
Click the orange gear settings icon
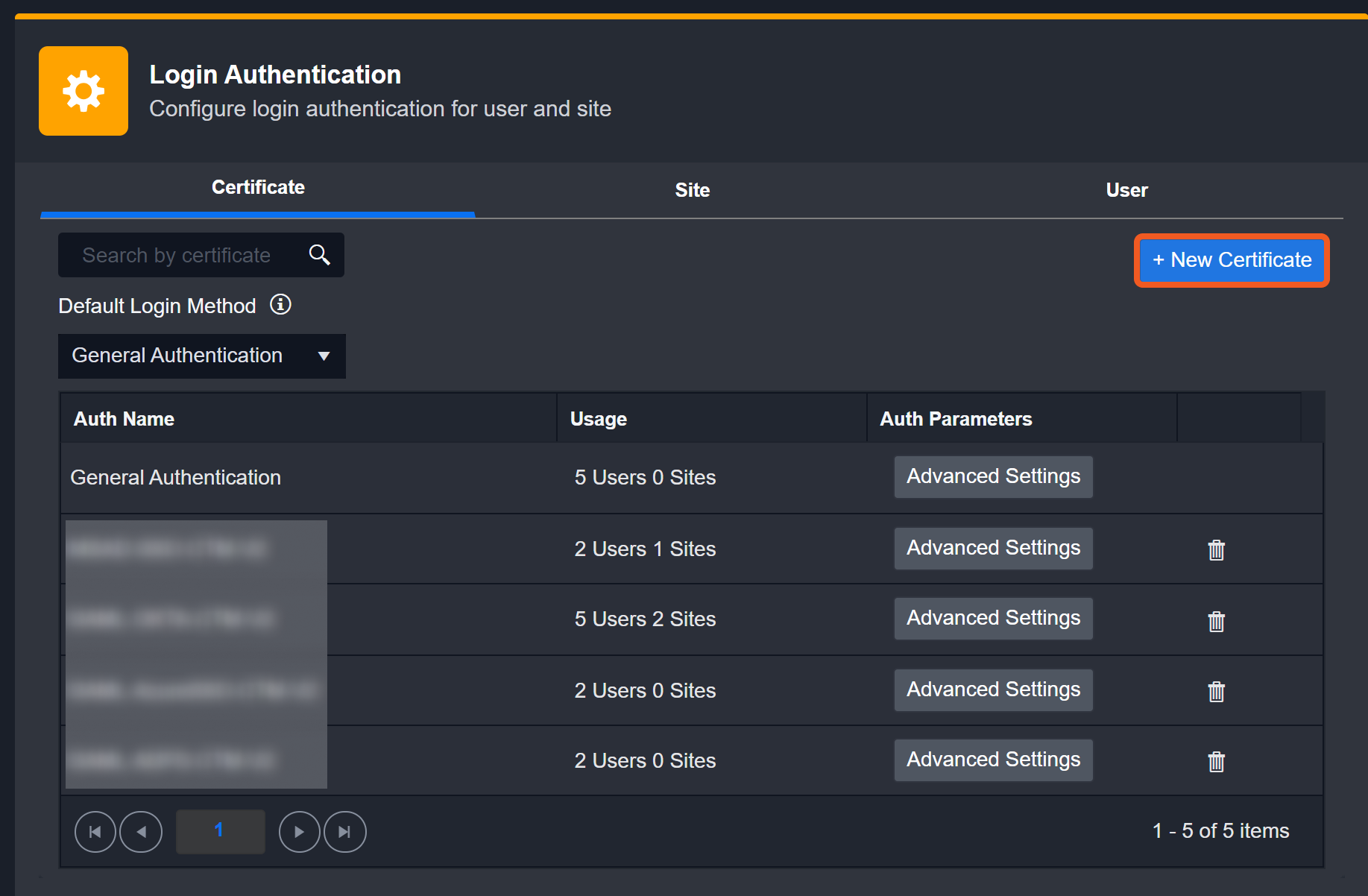click(x=83, y=91)
